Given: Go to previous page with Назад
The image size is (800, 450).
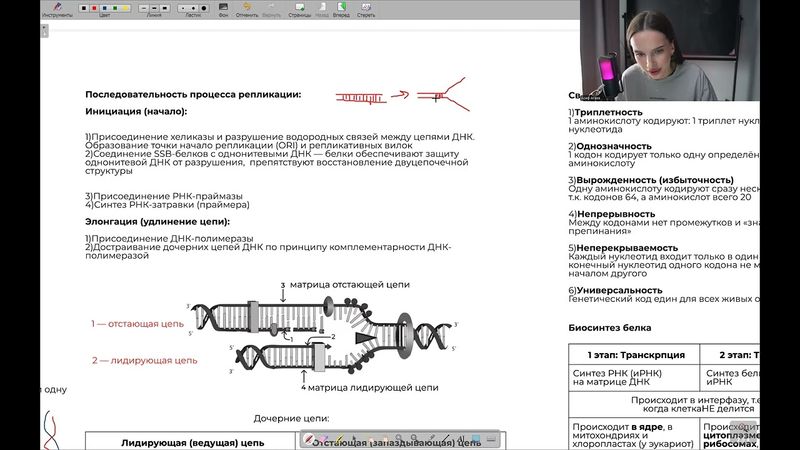Looking at the screenshot, I should click(322, 9).
